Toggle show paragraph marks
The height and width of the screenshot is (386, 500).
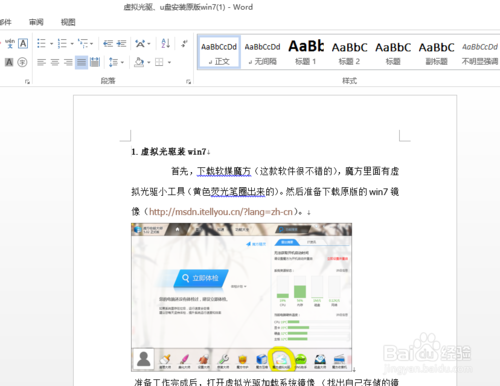coord(184,43)
